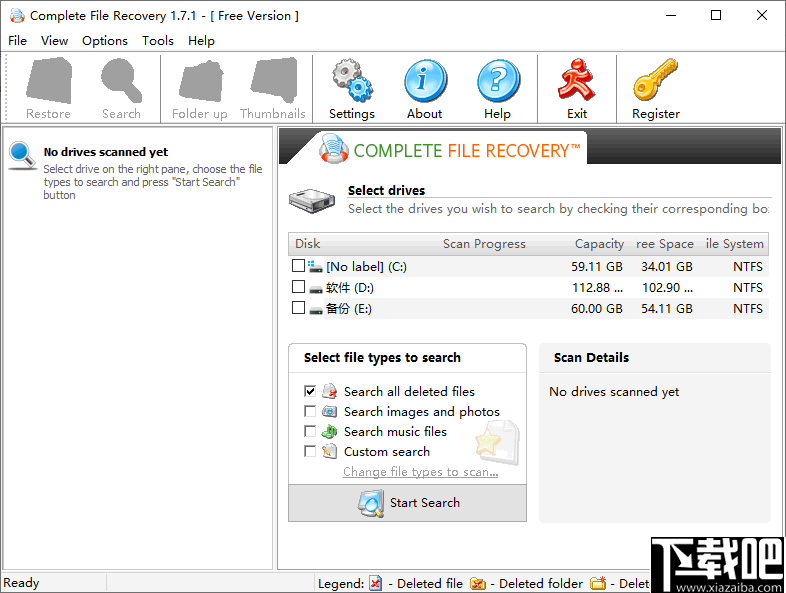
Task: Check the 软件 (D:) drive checkbox
Action: [298, 287]
